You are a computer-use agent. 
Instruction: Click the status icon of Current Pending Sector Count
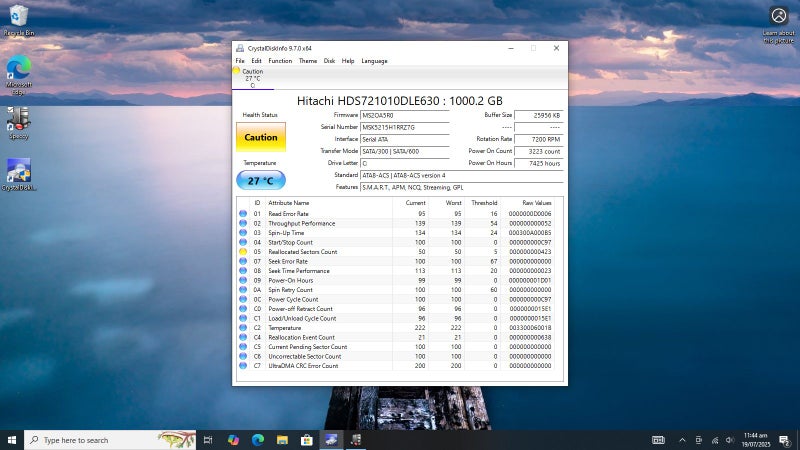pos(243,346)
